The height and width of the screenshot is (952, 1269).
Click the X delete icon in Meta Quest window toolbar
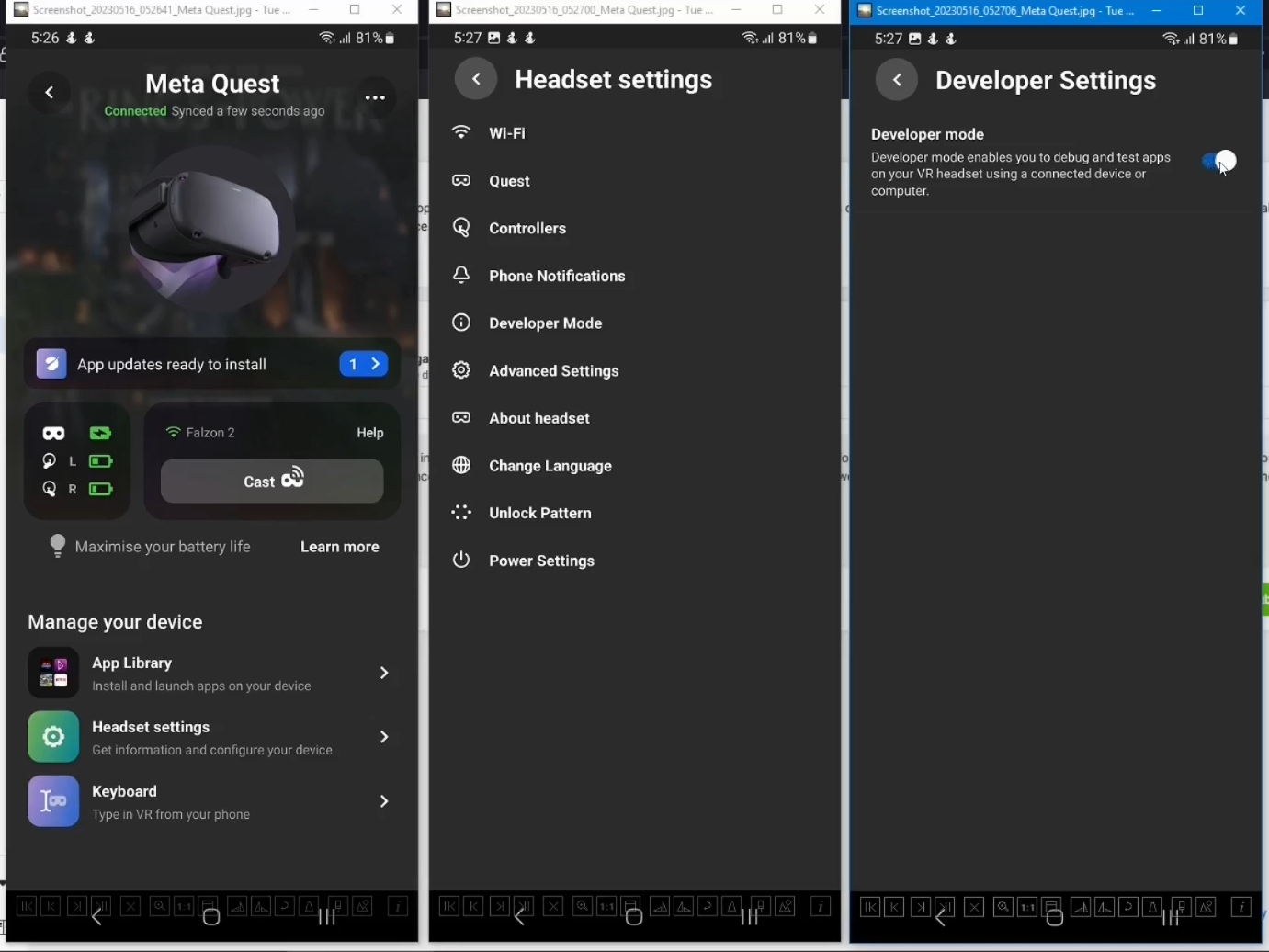tap(131, 907)
